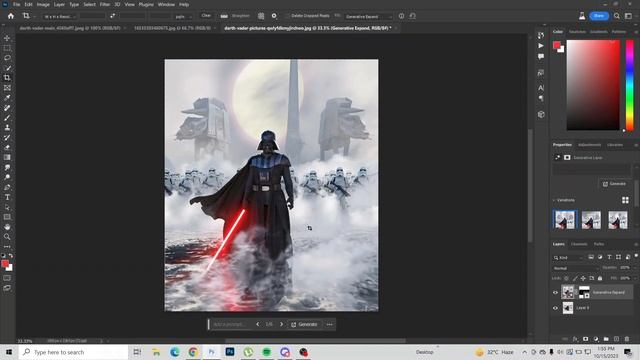Toggle the layer filtering on/off switch

coord(636,256)
